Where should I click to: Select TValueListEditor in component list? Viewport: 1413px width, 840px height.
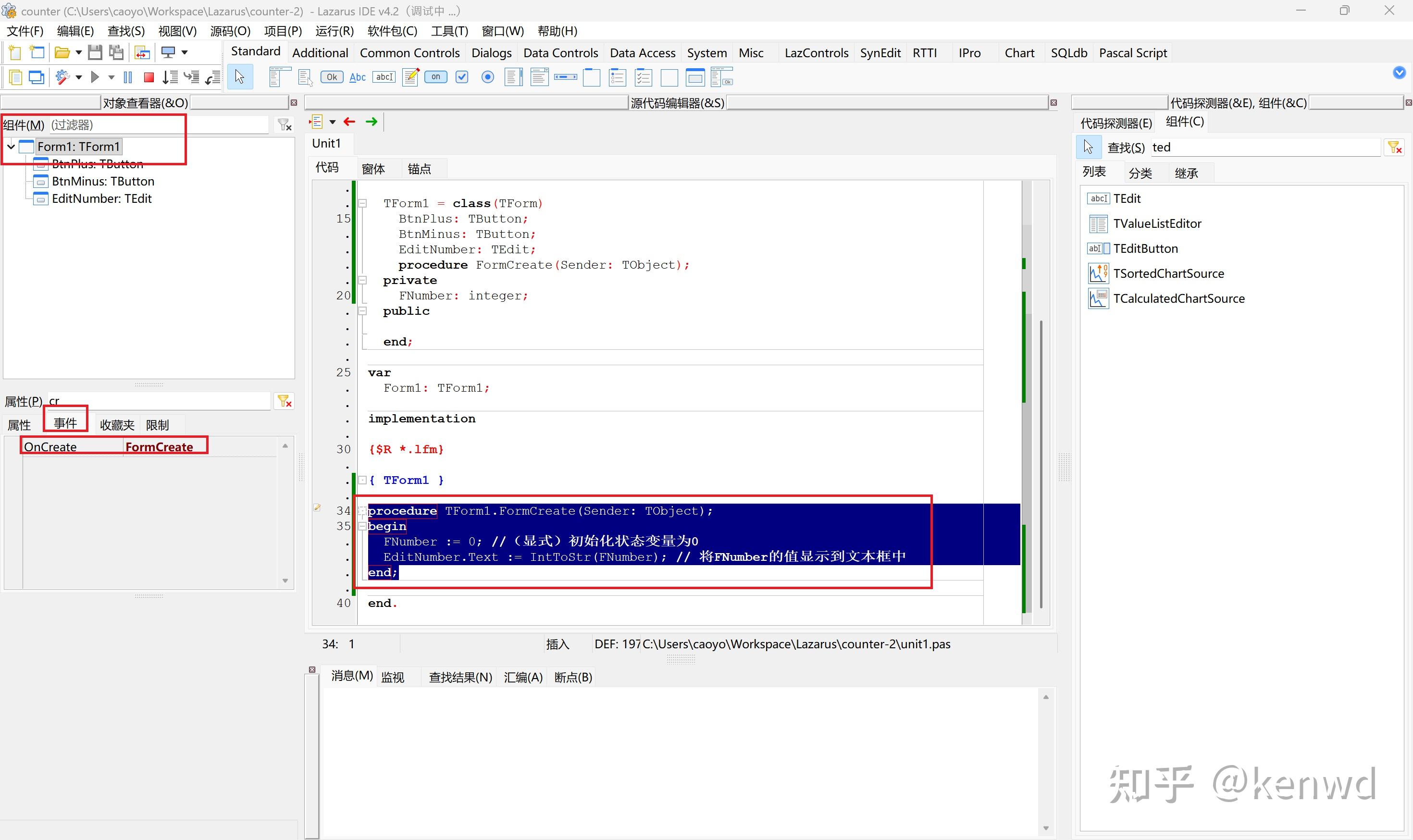click(x=1156, y=223)
